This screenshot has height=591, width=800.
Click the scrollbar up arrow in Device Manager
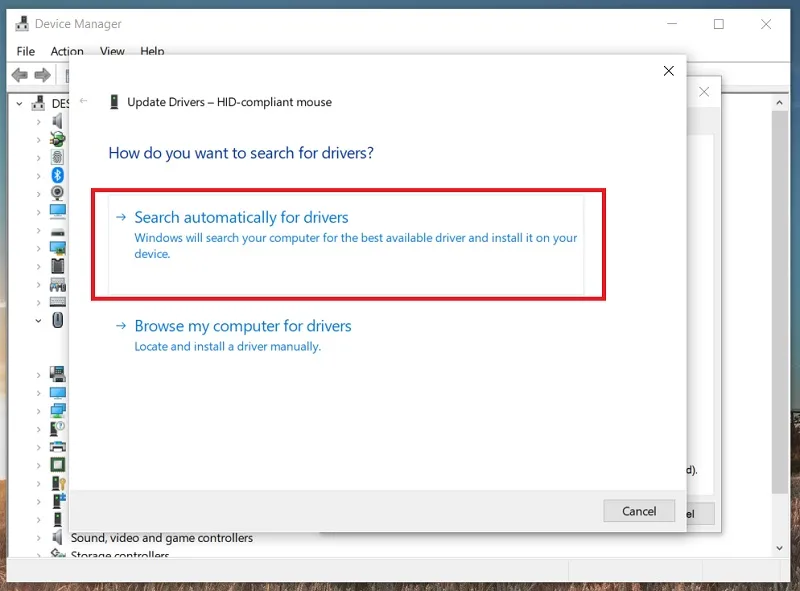click(779, 103)
